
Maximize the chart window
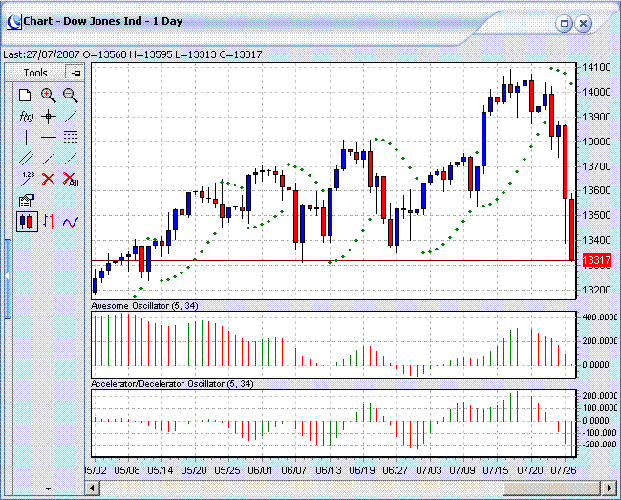(x=564, y=23)
